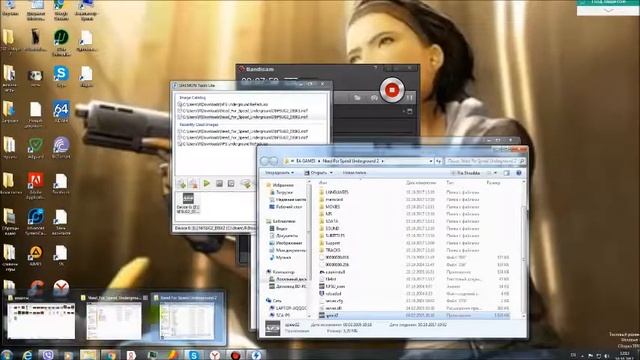Select memcard folder in file list
640x360 pixels.
click(x=331, y=200)
